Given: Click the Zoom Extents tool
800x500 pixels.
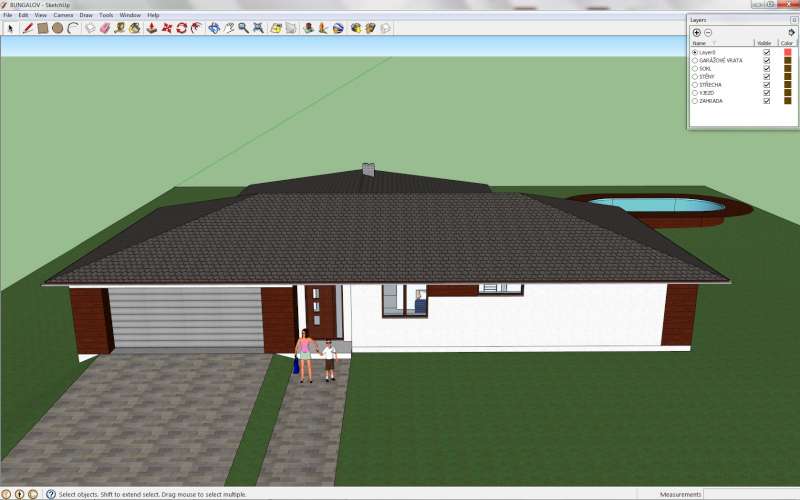Looking at the screenshot, I should tap(258, 28).
